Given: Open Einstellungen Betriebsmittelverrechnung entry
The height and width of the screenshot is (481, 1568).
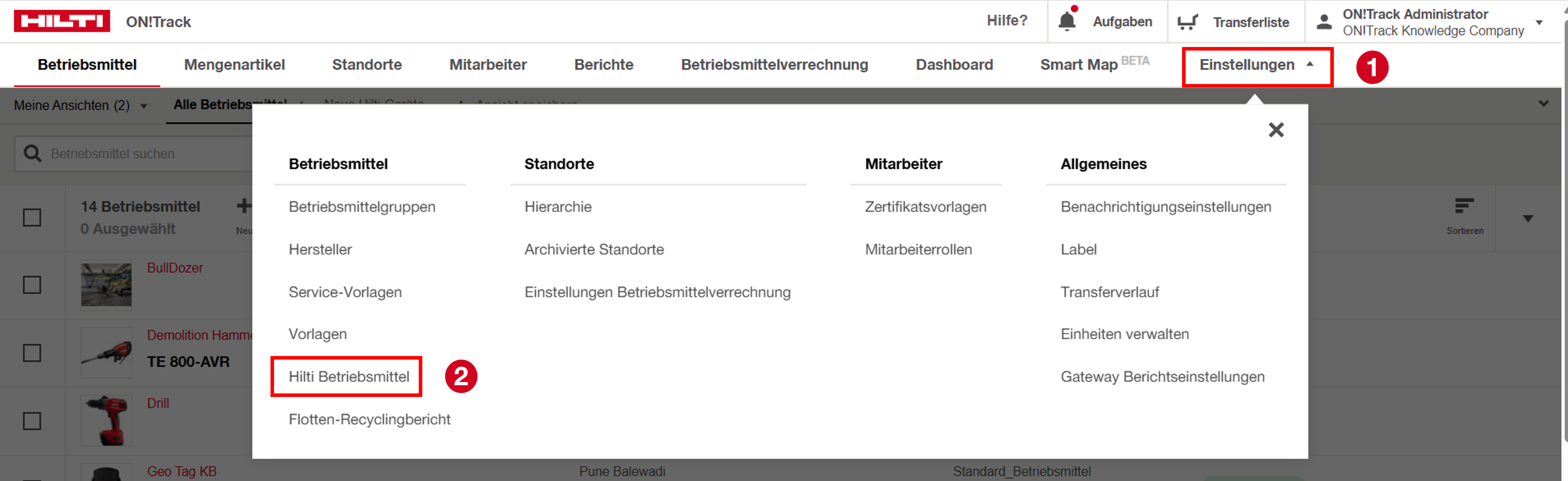Looking at the screenshot, I should (657, 292).
